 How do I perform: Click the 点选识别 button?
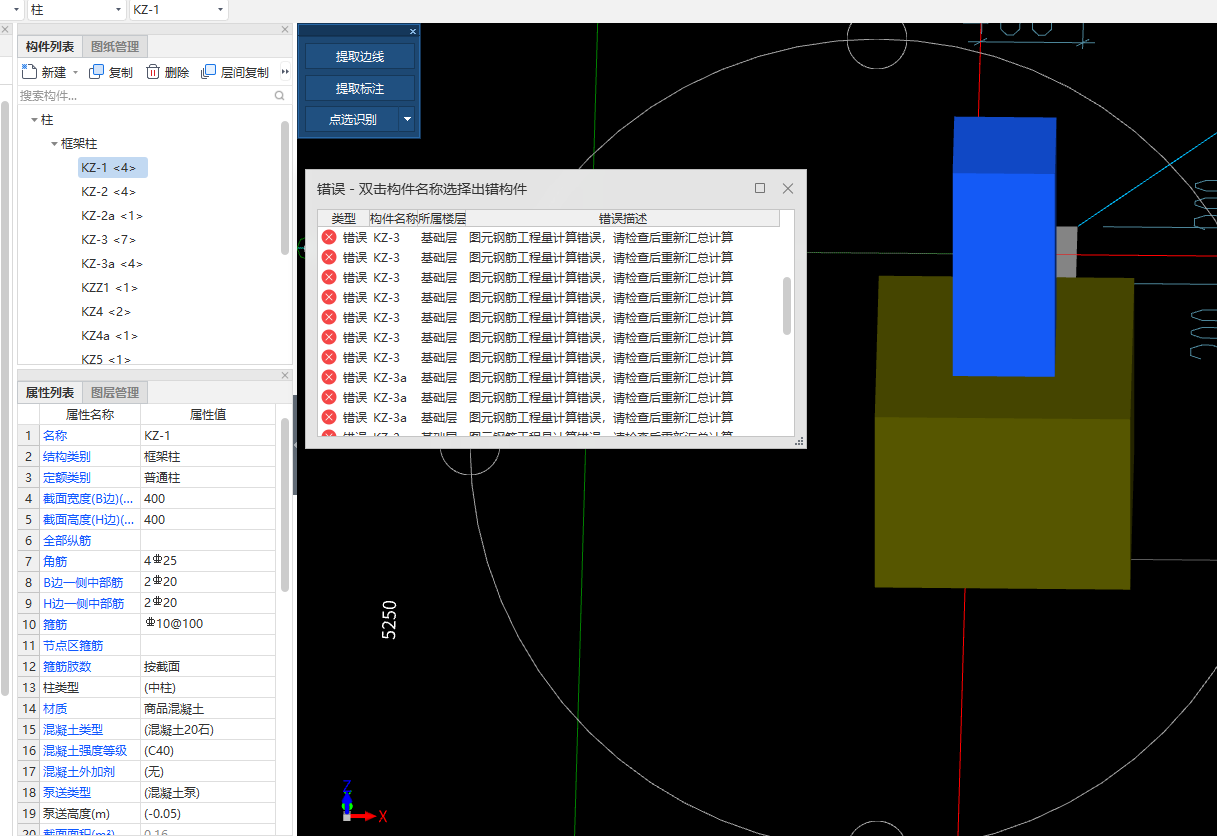tap(353, 119)
